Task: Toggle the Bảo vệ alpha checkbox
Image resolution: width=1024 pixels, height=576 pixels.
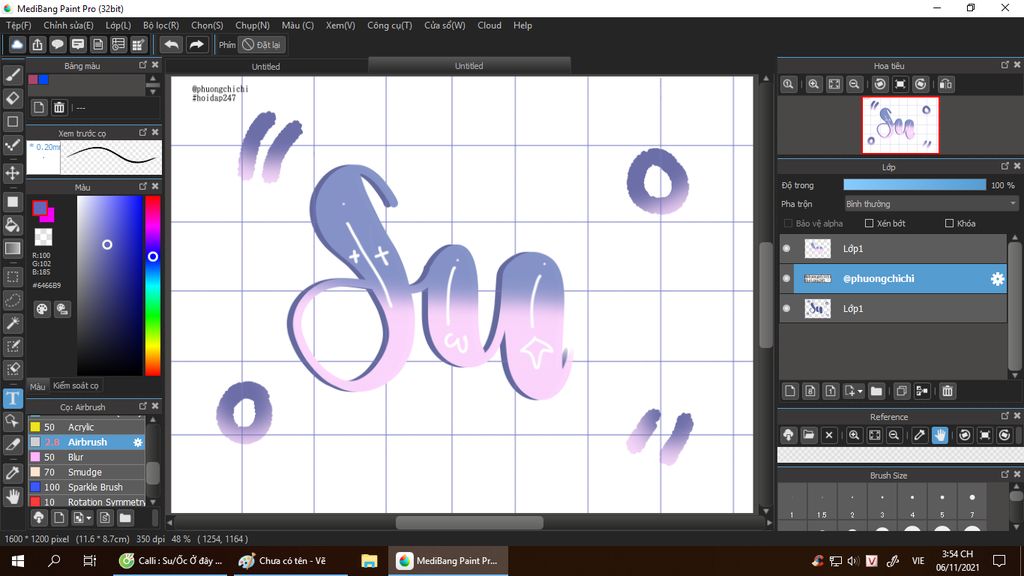Action: pos(788,223)
